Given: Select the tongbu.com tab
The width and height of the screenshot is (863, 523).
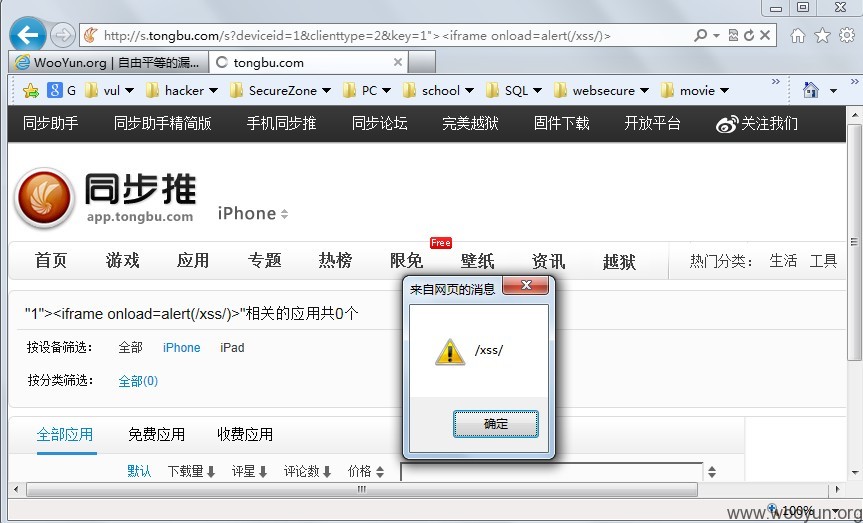Looking at the screenshot, I should 308,62.
